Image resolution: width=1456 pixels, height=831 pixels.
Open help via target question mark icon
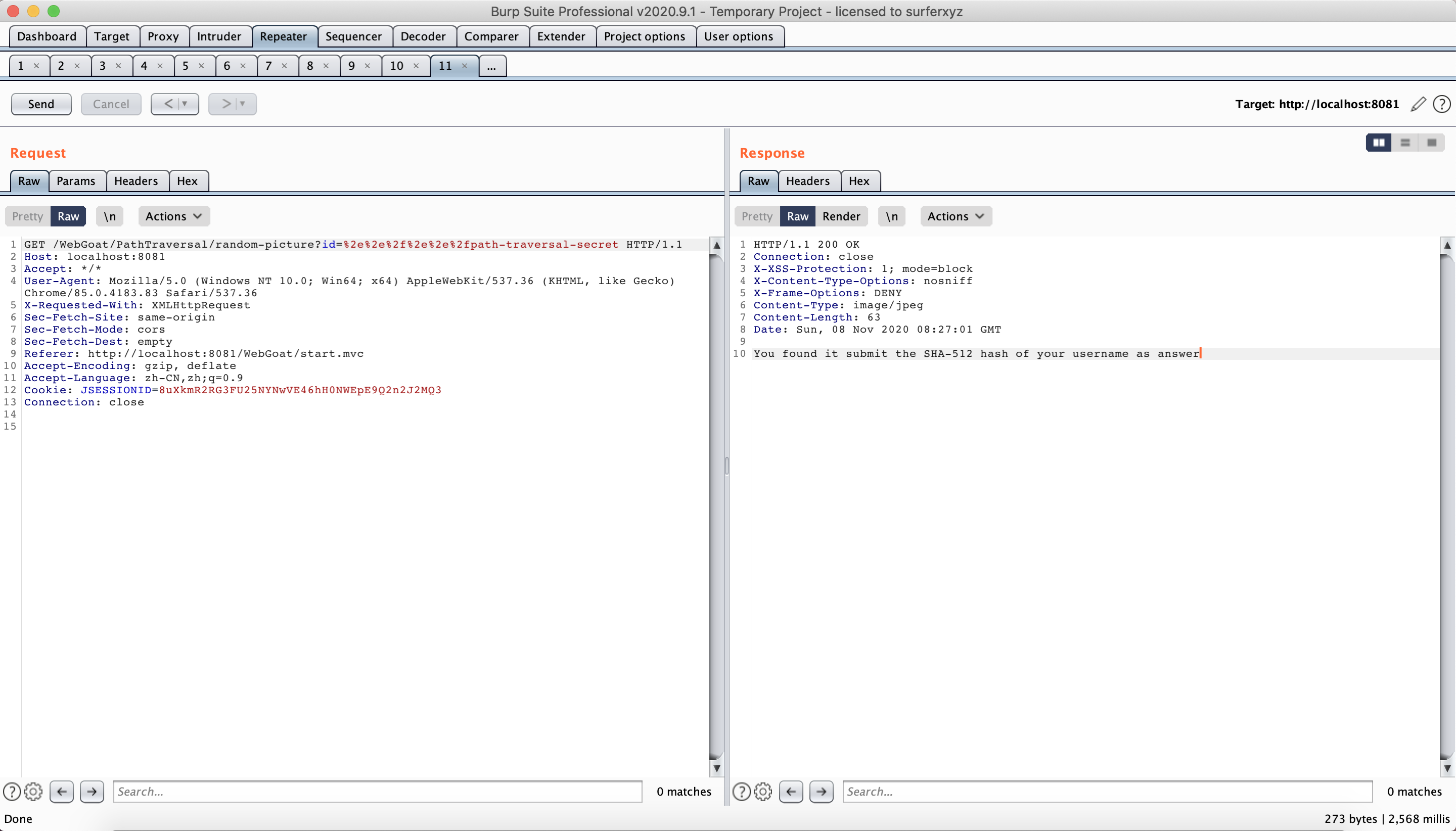pyautogui.click(x=1441, y=105)
